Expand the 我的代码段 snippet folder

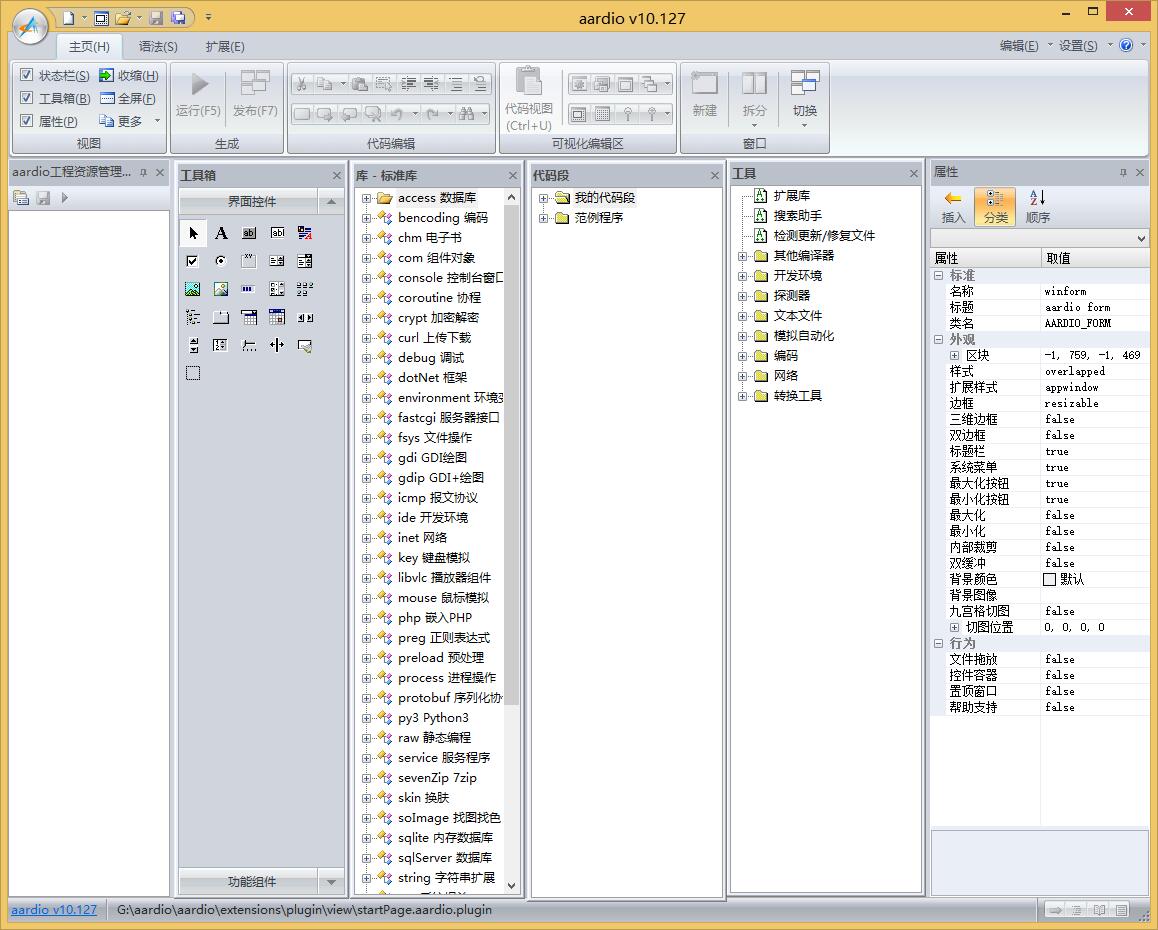pos(544,198)
